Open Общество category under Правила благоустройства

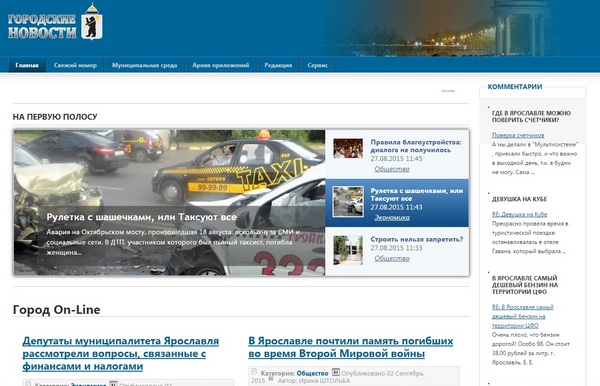pyautogui.click(x=392, y=169)
